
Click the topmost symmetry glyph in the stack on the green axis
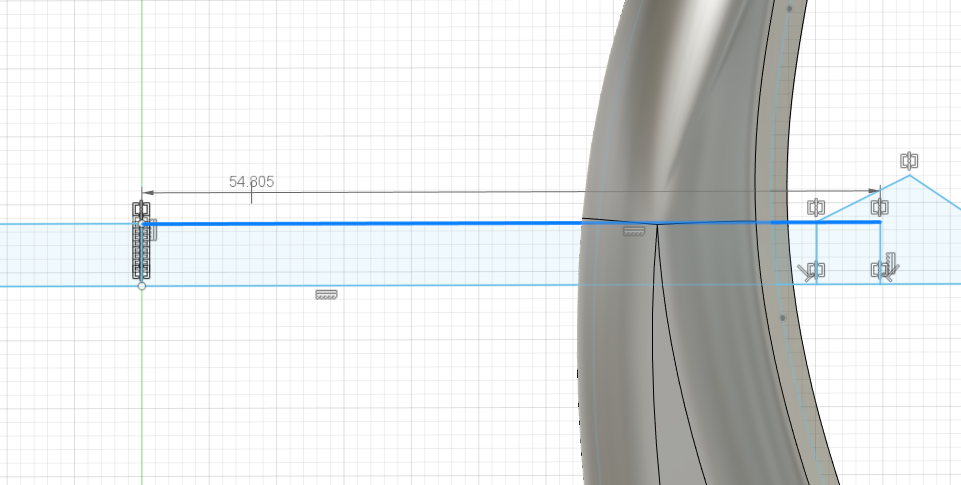pos(141,210)
